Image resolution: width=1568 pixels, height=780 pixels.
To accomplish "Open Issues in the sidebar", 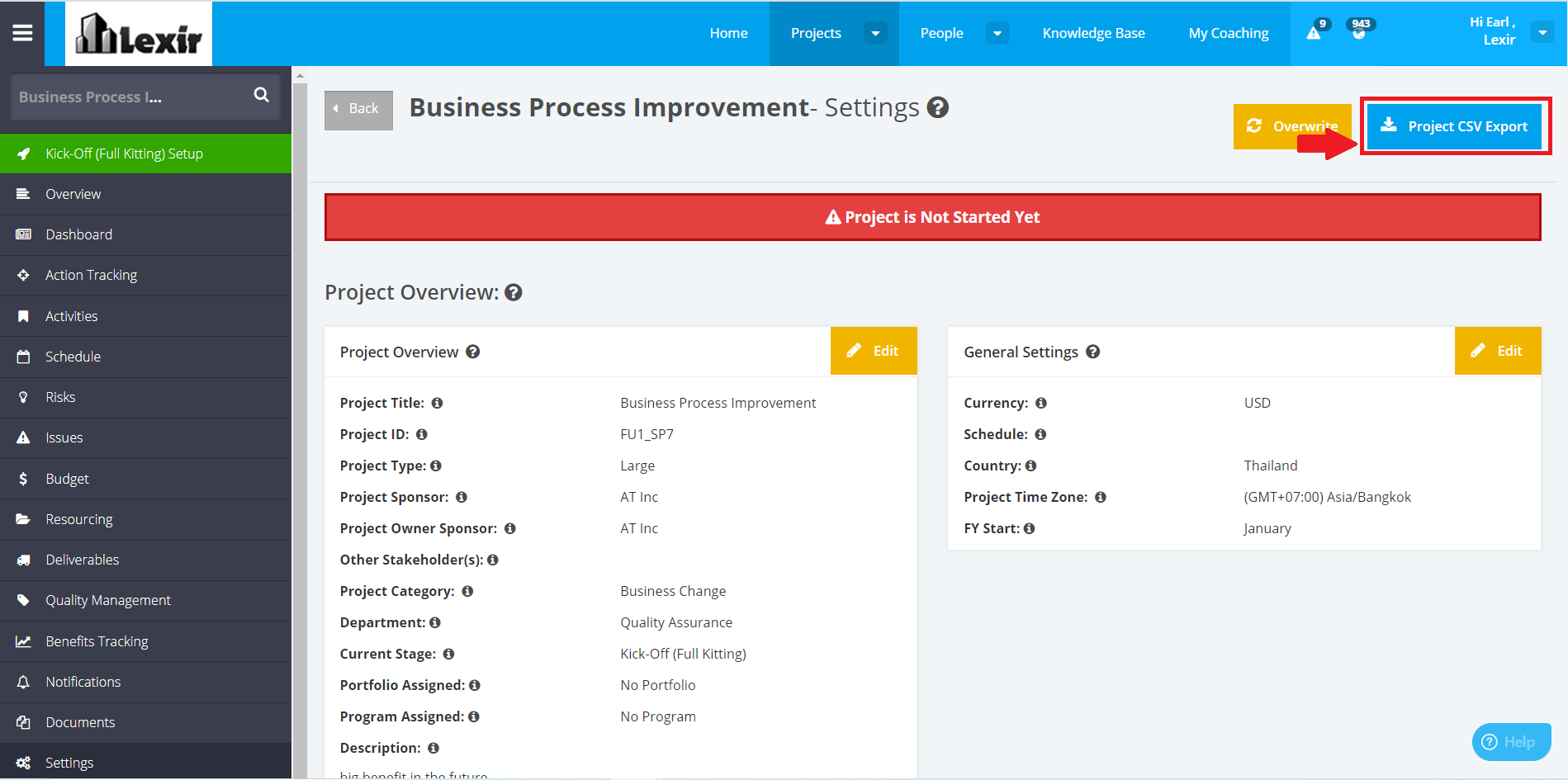I will pos(145,437).
